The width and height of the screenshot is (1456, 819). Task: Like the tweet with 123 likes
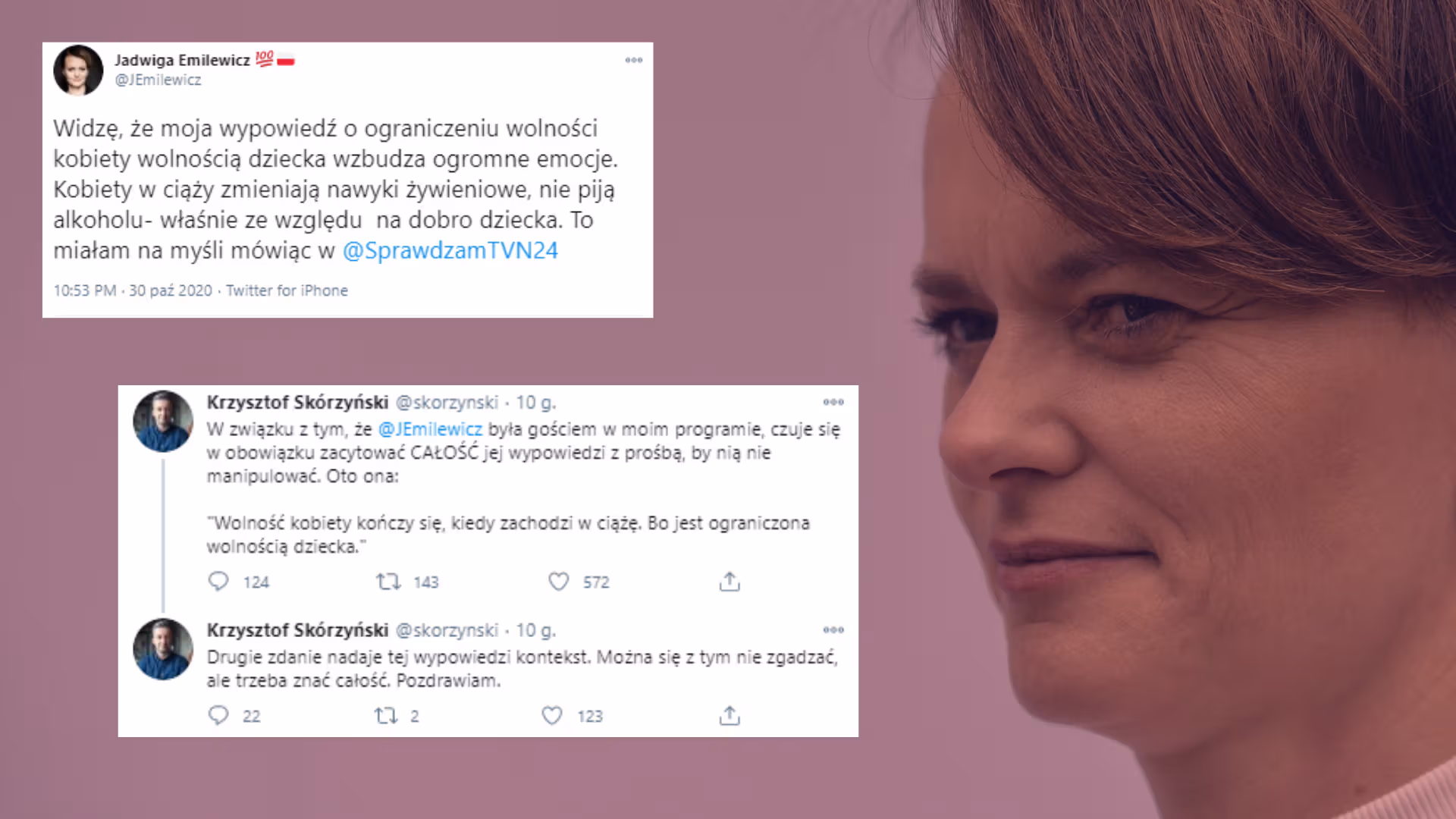(552, 716)
